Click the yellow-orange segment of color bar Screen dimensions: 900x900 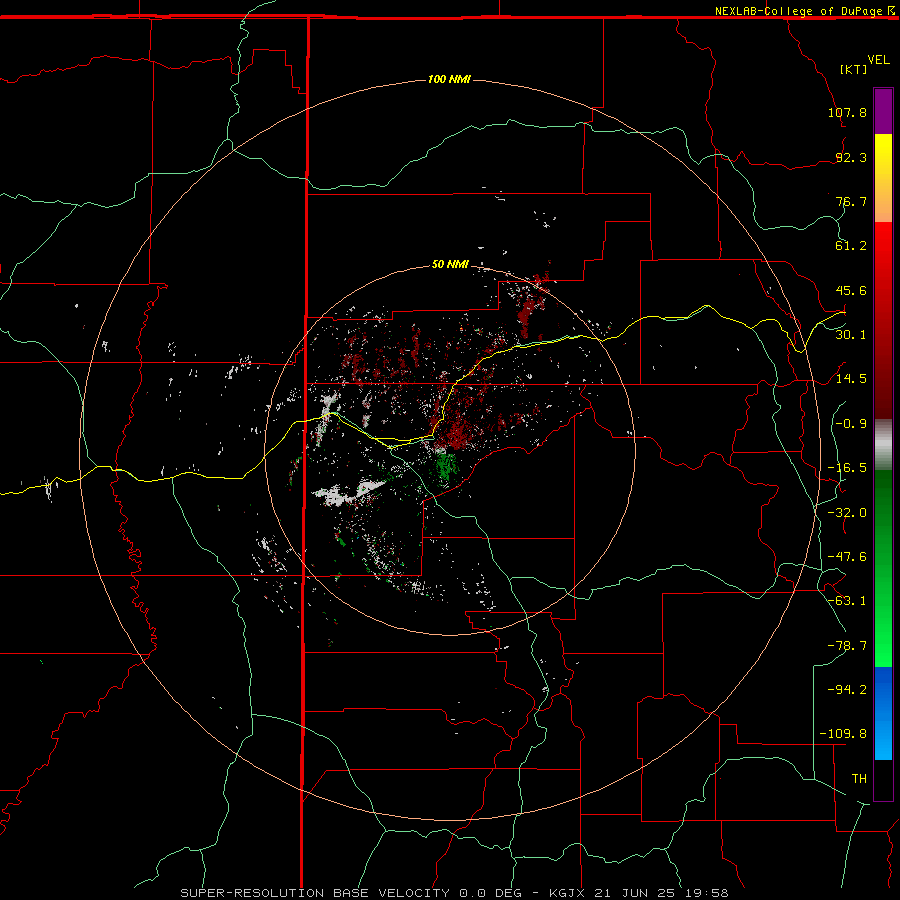click(x=883, y=178)
